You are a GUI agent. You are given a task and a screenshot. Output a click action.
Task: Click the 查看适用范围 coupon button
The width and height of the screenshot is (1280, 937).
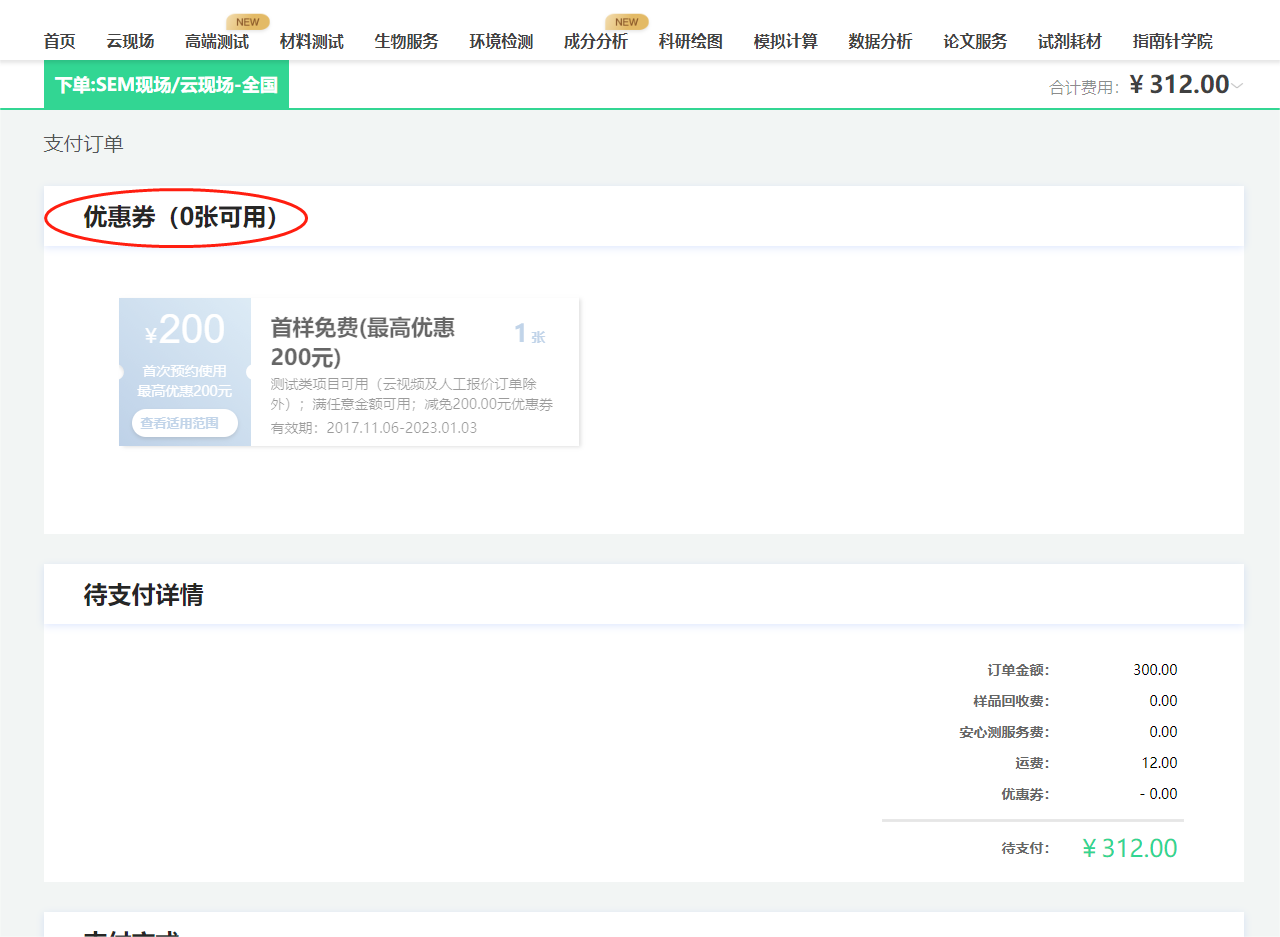point(184,423)
